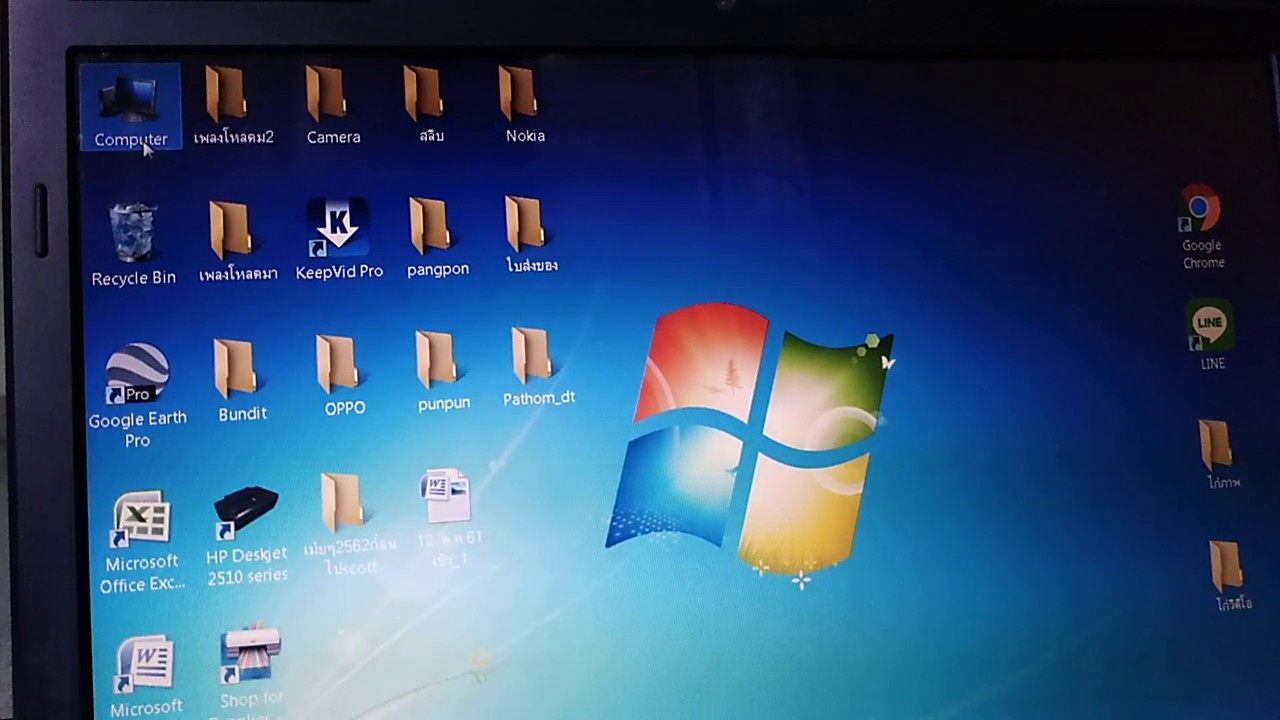This screenshot has width=1280, height=720.
Task: Select the Pathom_dt folder
Action: point(538,366)
